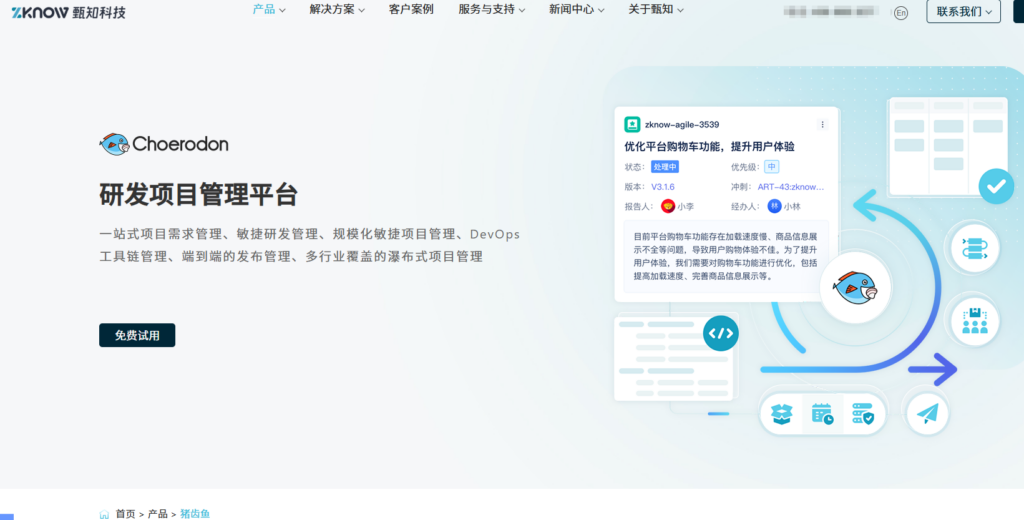The width and height of the screenshot is (1024, 520).
Task: Expand the 服务与支持 menu
Action: pos(492,10)
